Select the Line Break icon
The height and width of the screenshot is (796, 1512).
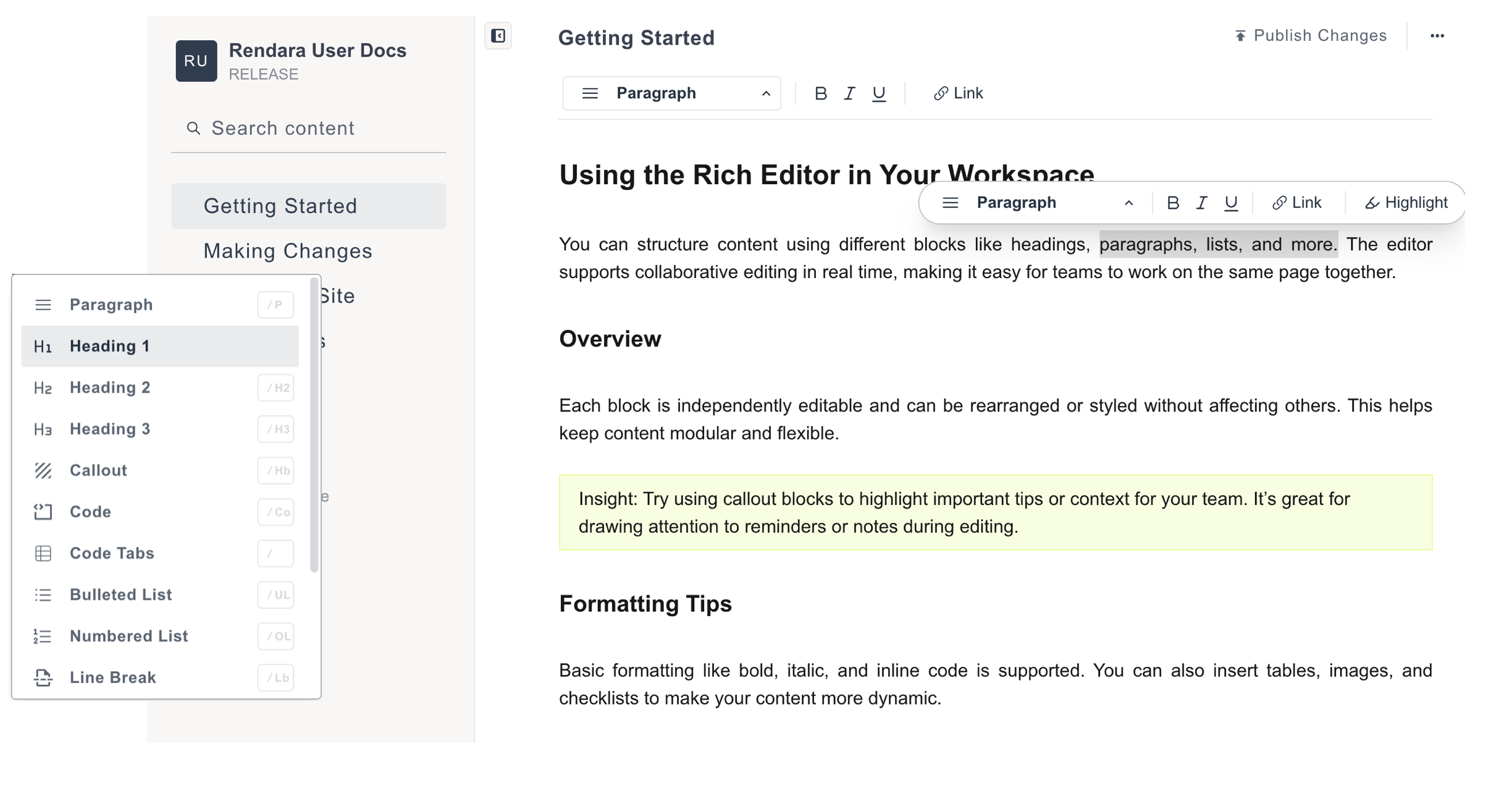43,677
